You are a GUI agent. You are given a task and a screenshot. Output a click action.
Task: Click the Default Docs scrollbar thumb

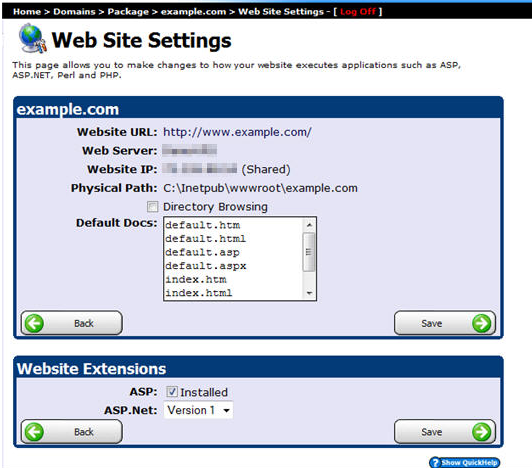(x=308, y=252)
